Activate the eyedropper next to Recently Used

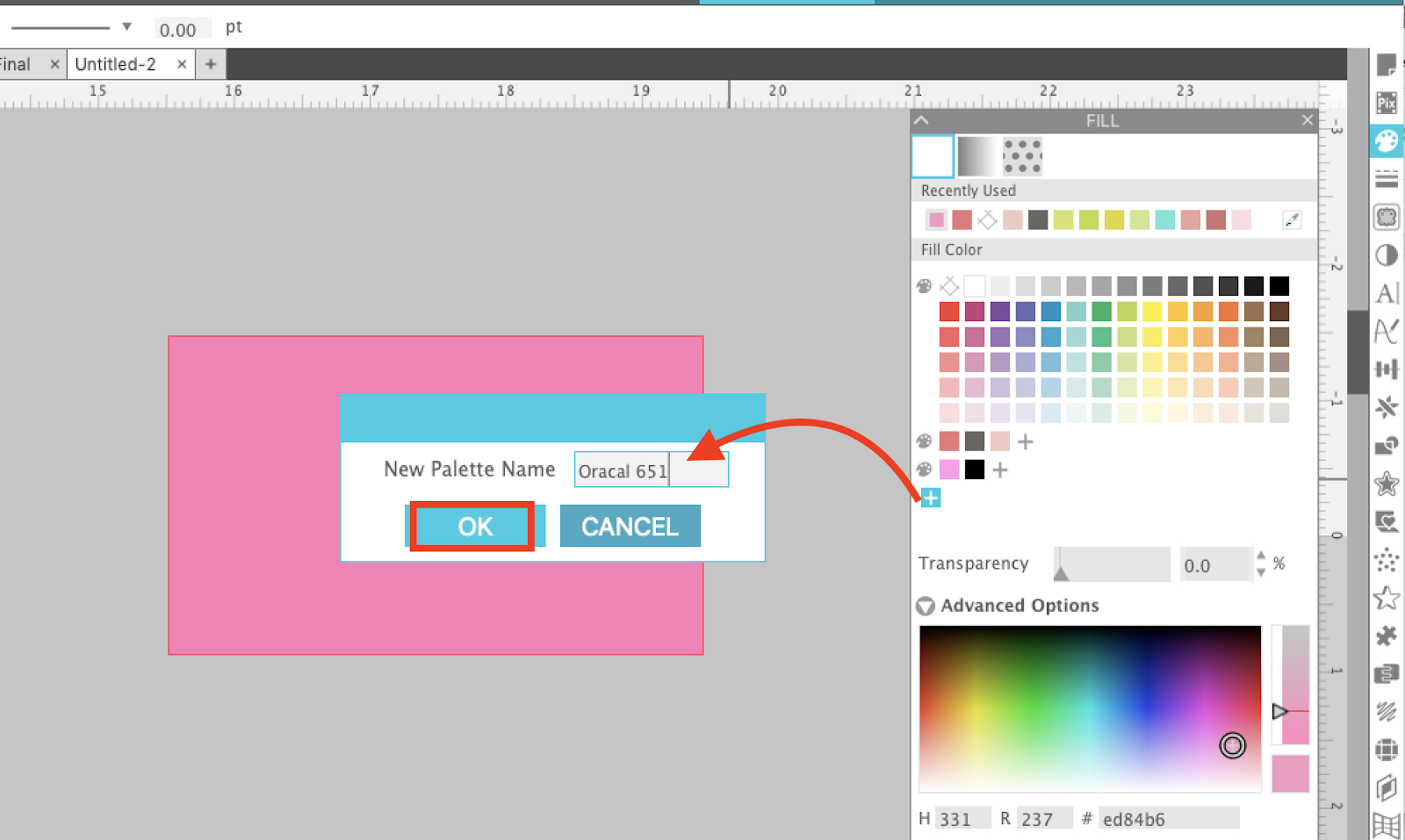tap(1291, 219)
